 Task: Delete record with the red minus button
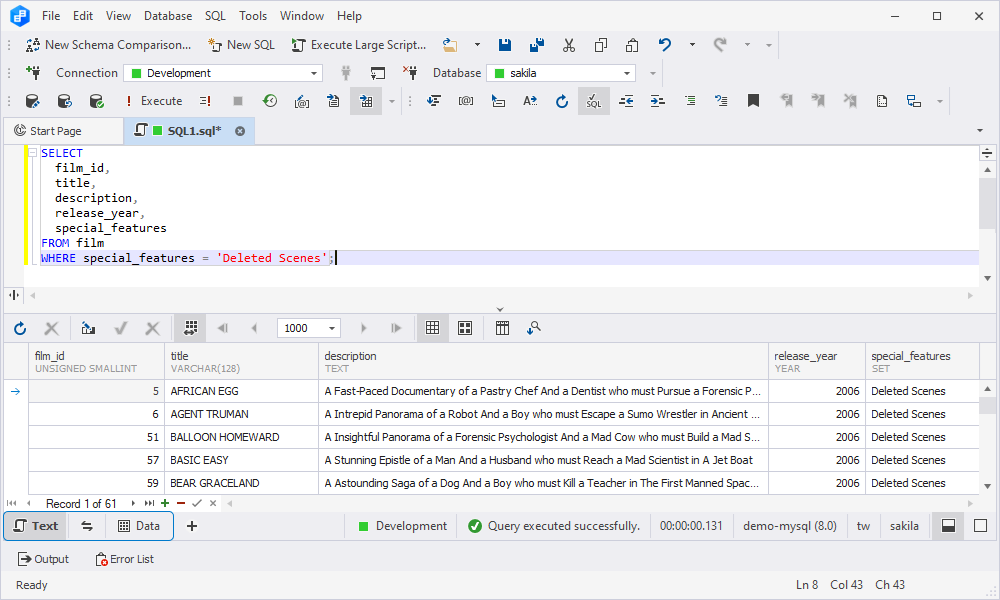pyautogui.click(x=181, y=503)
